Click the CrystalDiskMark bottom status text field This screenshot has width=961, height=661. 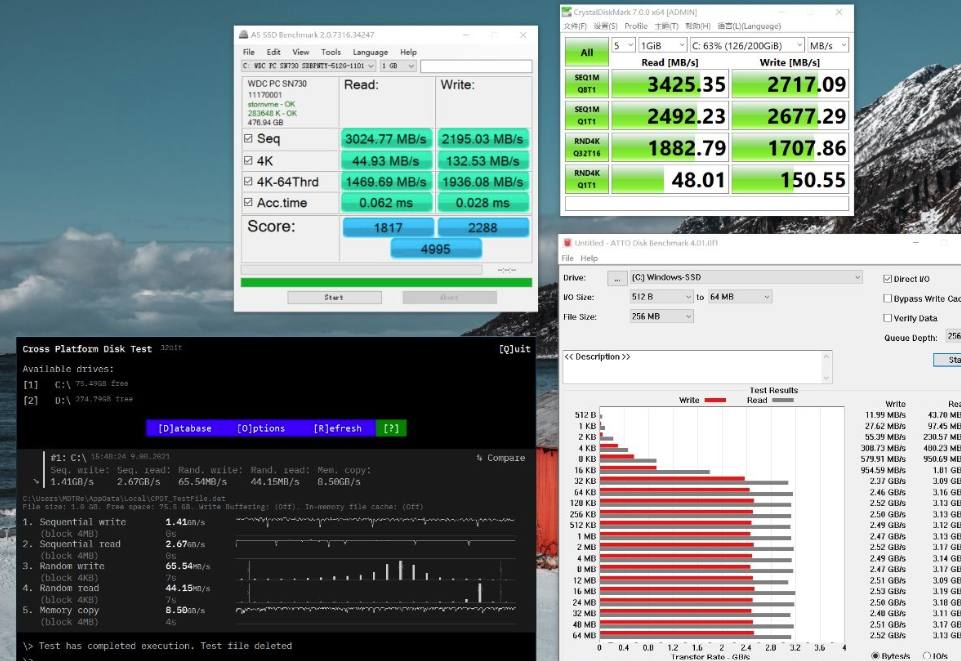[x=707, y=203]
